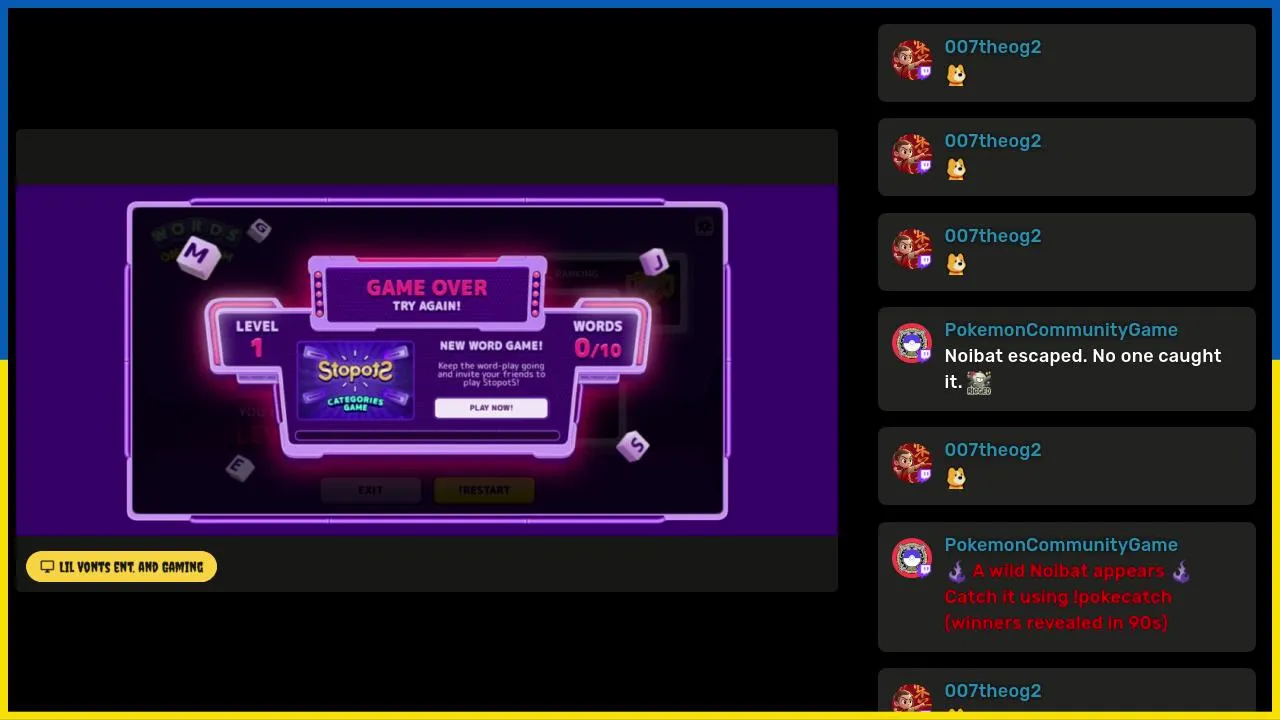Click the '(winners revealed in 90s)' text
Screen dimensions: 1280x720
click(x=1056, y=623)
